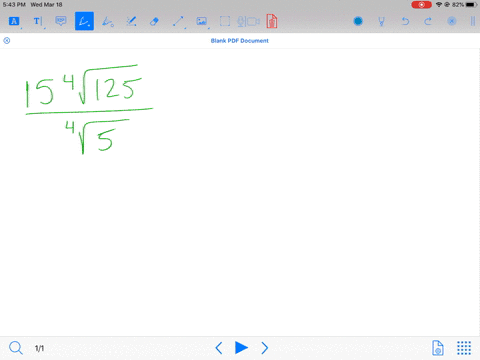
Task: Open the red PDF document icon
Action: pos(272,21)
